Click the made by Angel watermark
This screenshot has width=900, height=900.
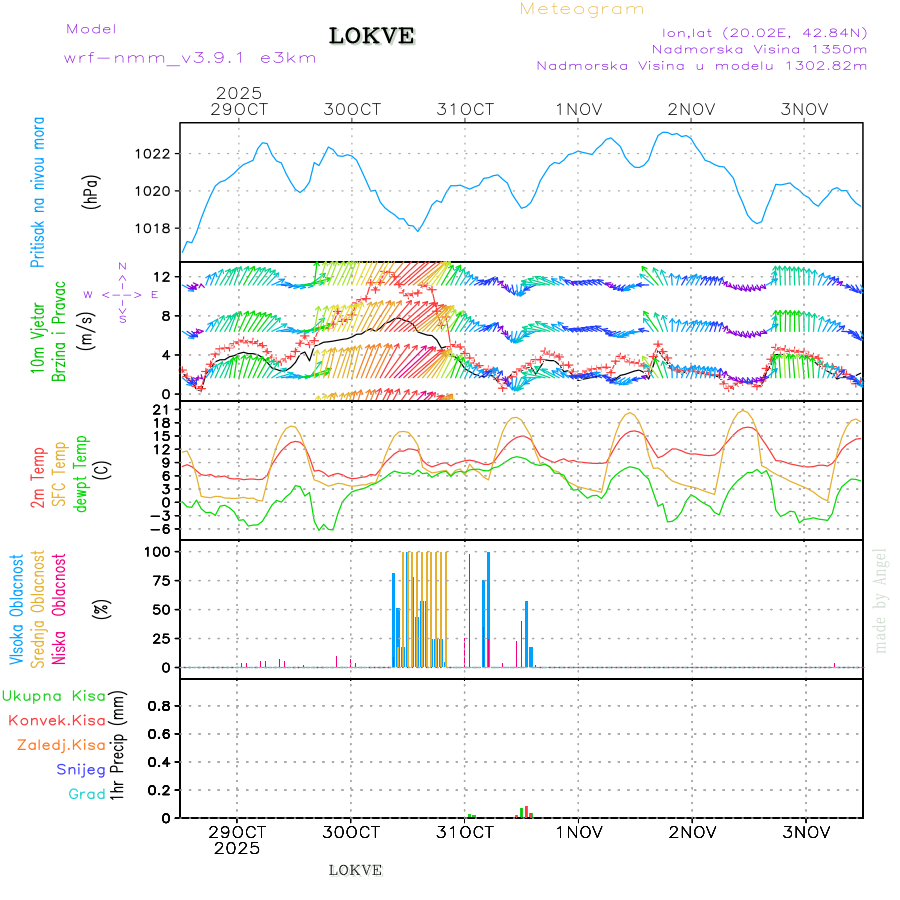(x=881, y=600)
